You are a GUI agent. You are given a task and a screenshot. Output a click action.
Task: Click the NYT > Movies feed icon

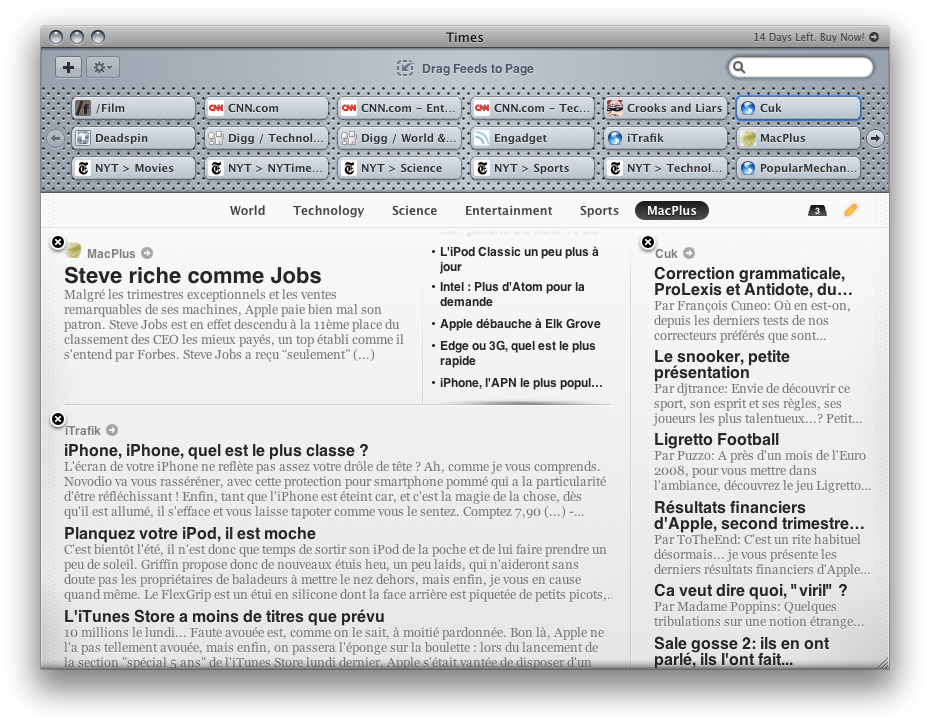coord(83,168)
